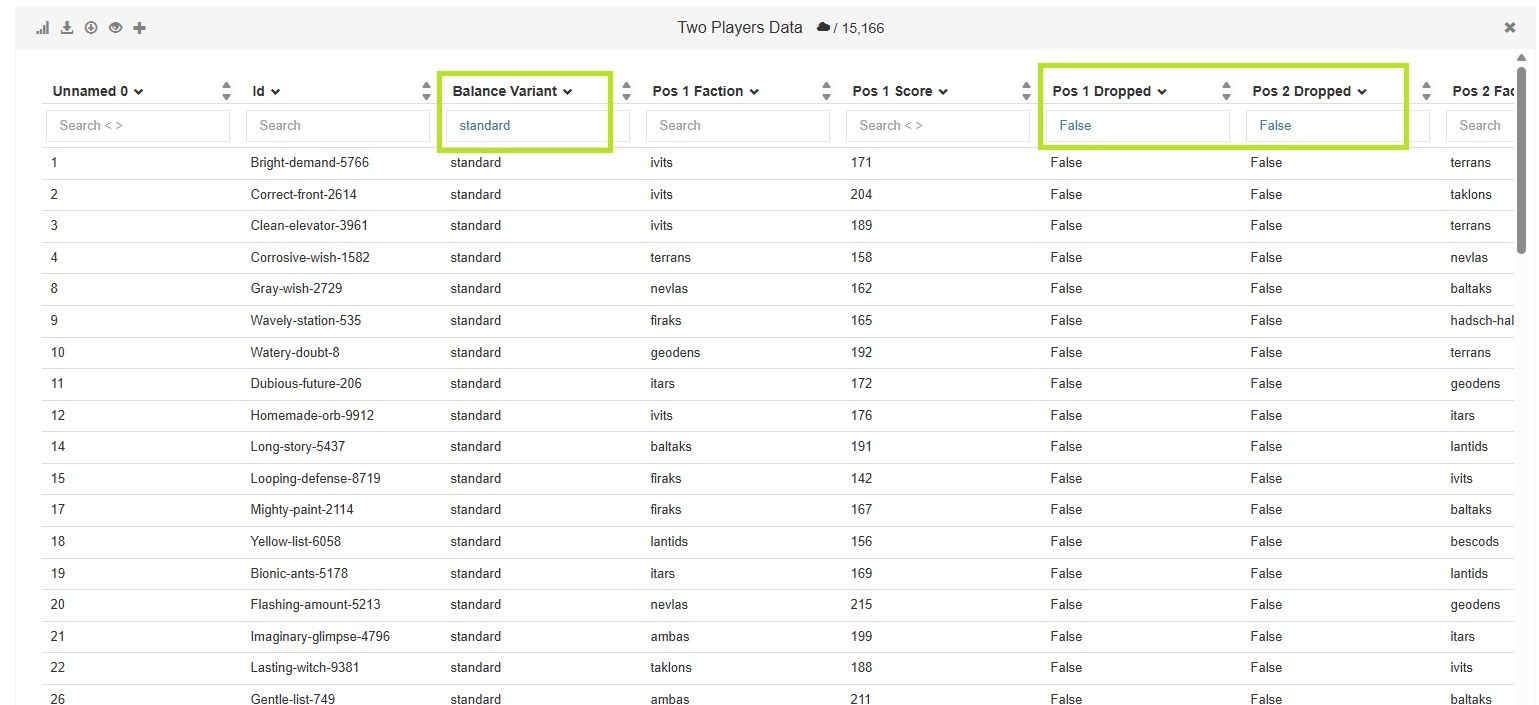Click the score value 204
This screenshot has height=705, width=1539.
(861, 194)
